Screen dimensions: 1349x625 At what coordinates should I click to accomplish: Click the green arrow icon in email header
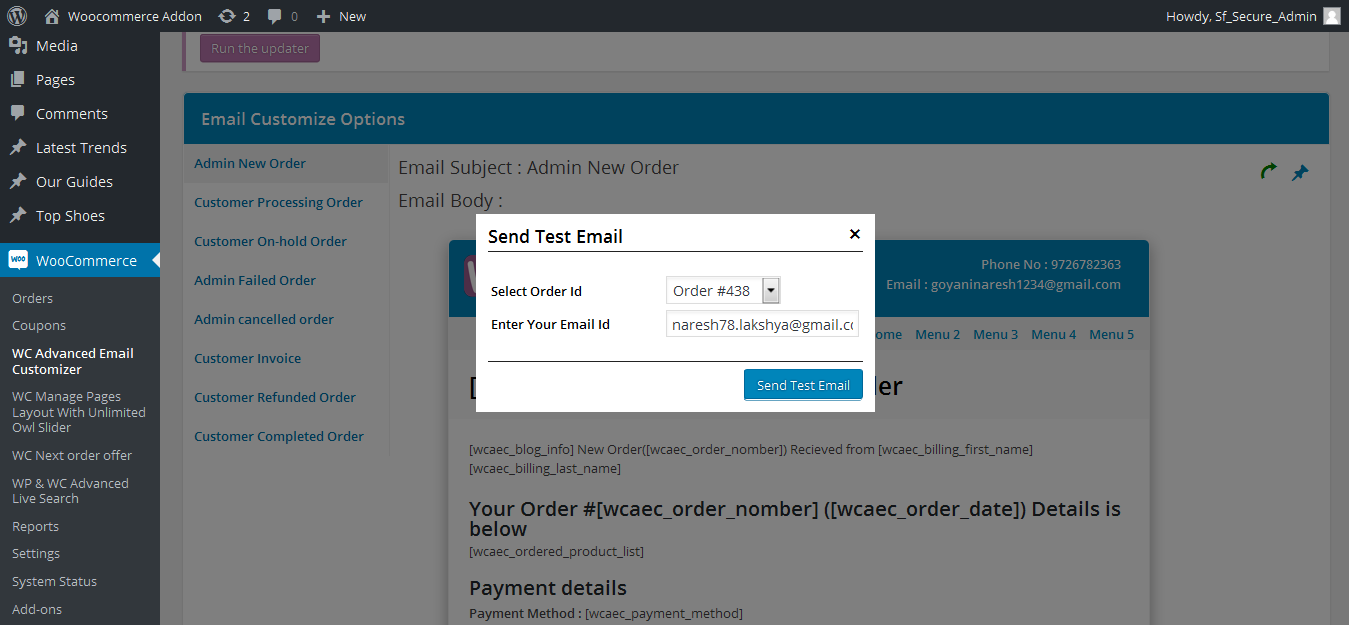[x=1268, y=172]
